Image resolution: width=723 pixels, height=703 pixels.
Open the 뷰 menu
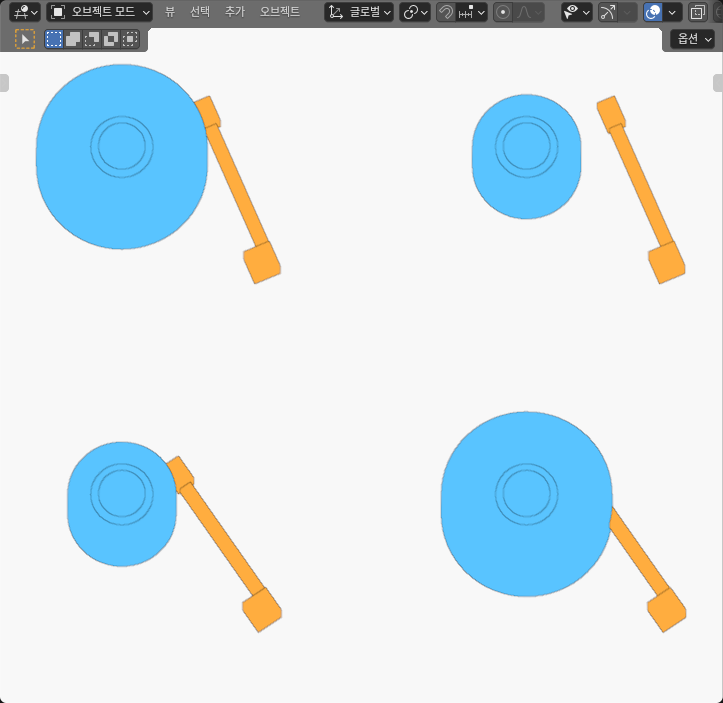point(170,12)
